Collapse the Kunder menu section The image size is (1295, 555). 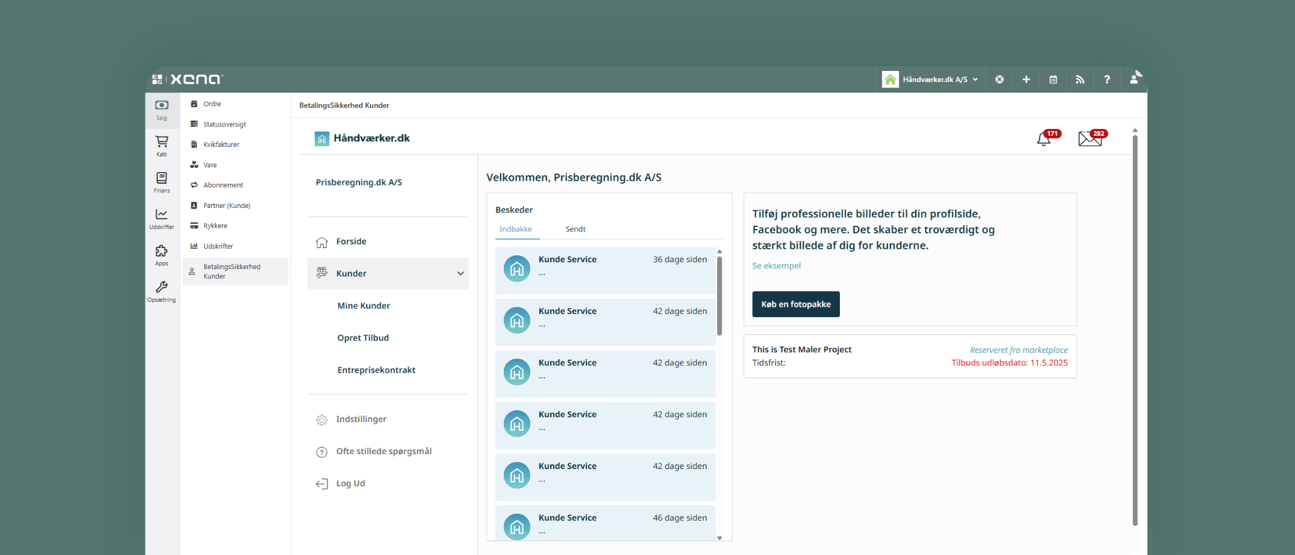[x=460, y=273]
